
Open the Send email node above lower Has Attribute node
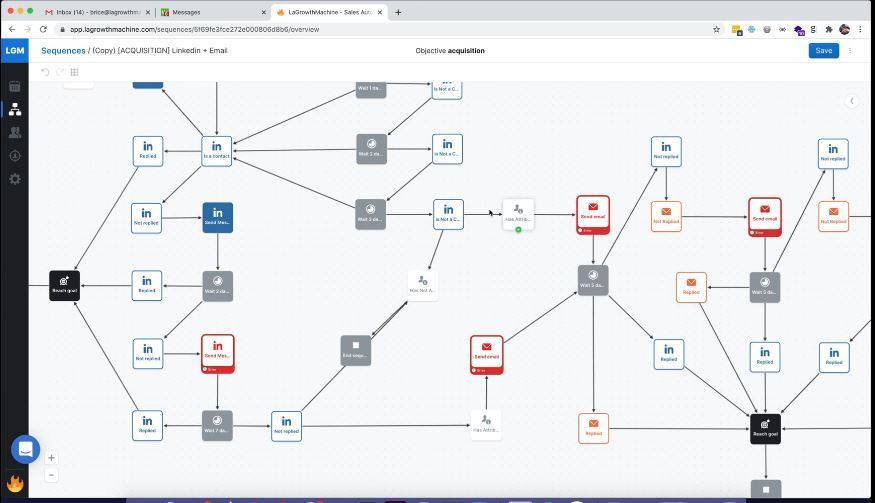(x=487, y=355)
